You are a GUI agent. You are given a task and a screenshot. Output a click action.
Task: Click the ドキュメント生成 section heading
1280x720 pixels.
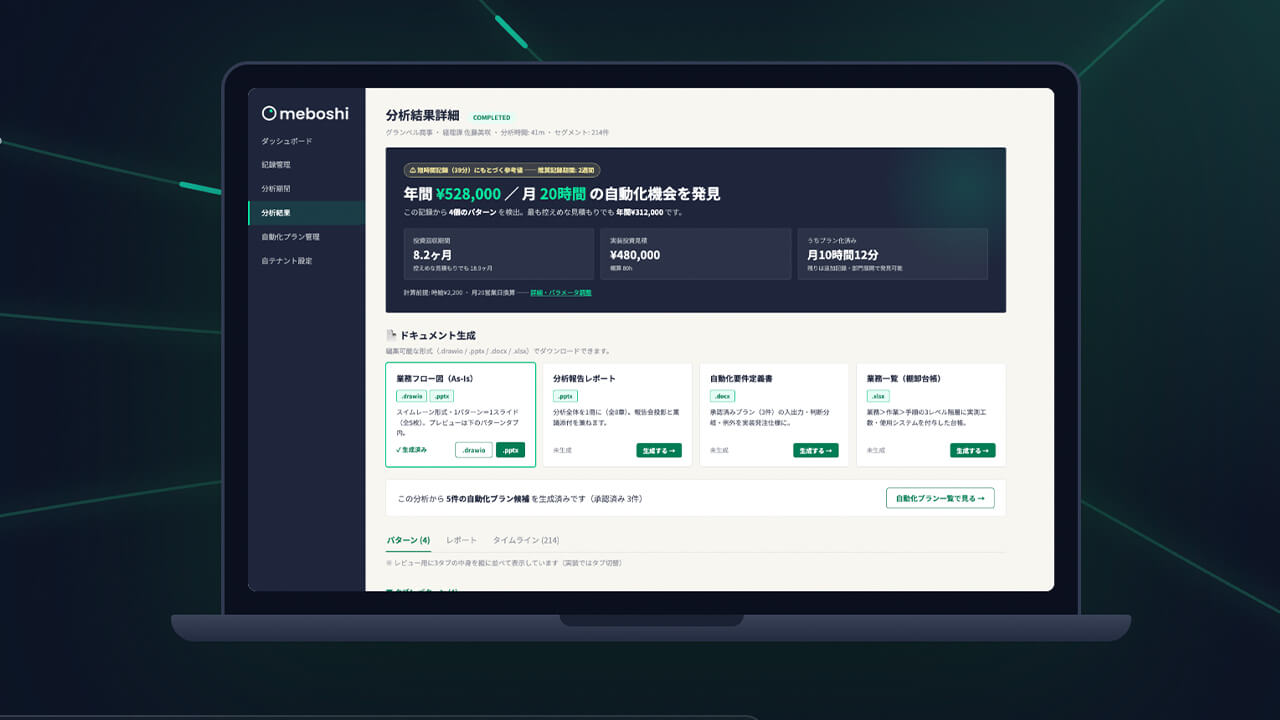(437, 336)
